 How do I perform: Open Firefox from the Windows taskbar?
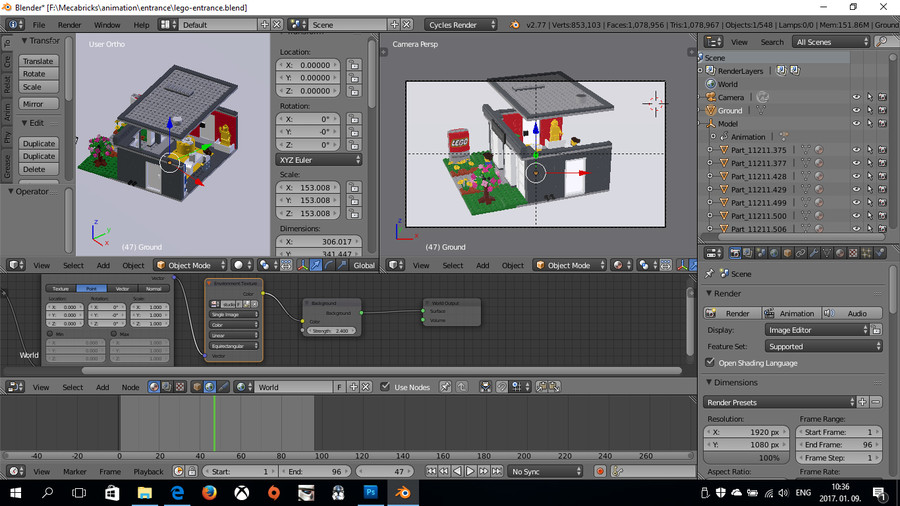pyautogui.click(x=210, y=492)
